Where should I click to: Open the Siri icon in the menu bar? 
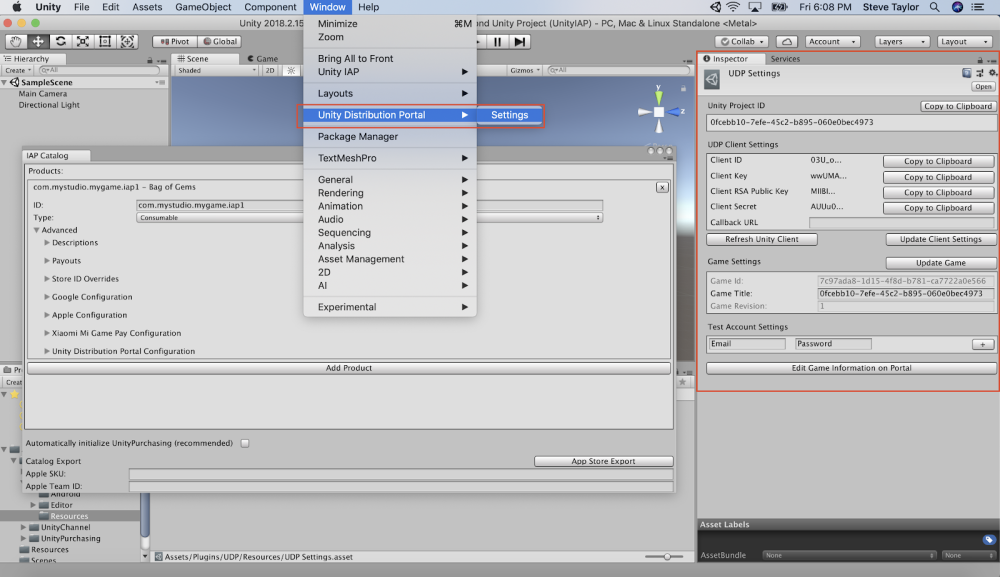coord(957,7)
